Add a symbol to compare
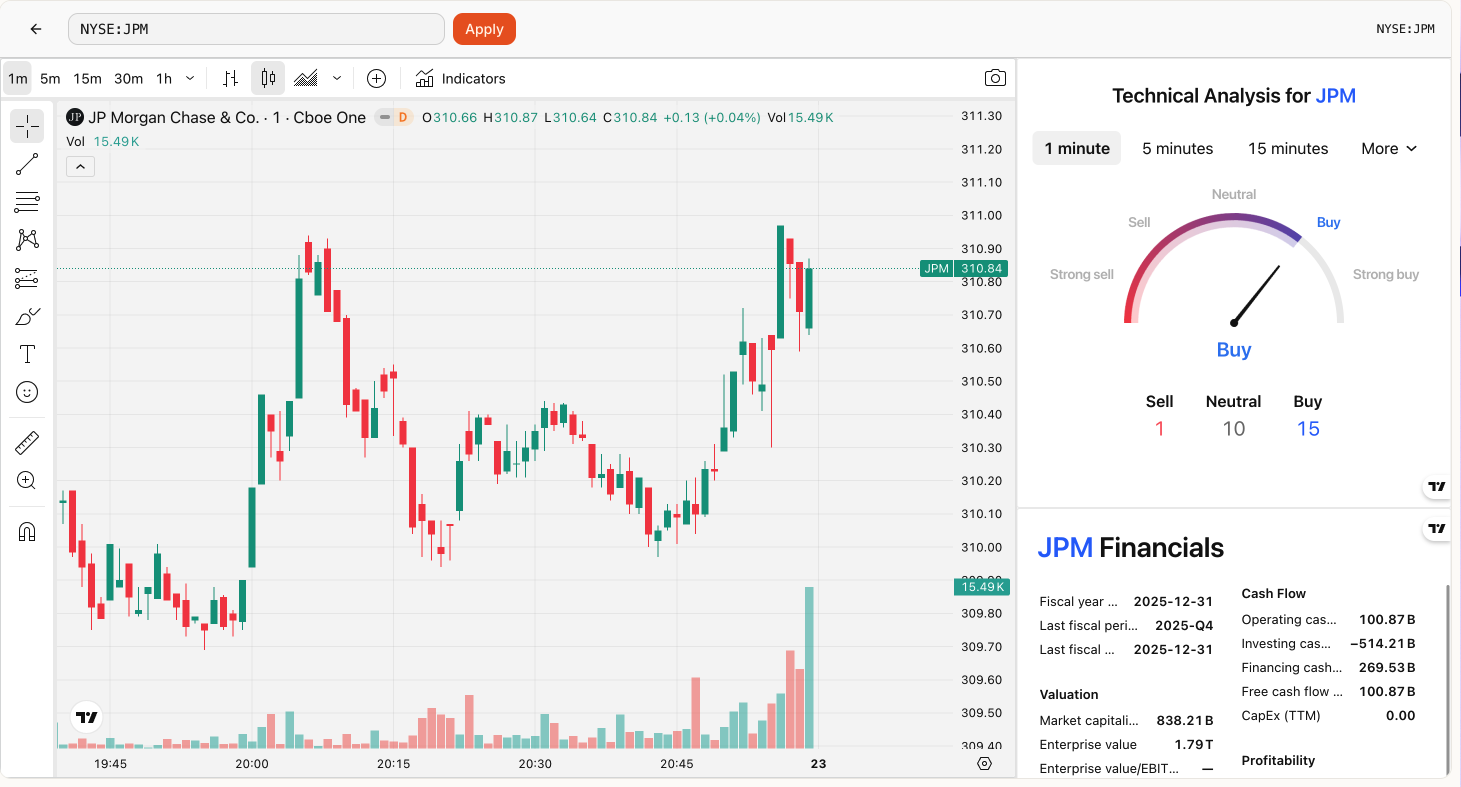The image size is (1461, 787). 376,78
